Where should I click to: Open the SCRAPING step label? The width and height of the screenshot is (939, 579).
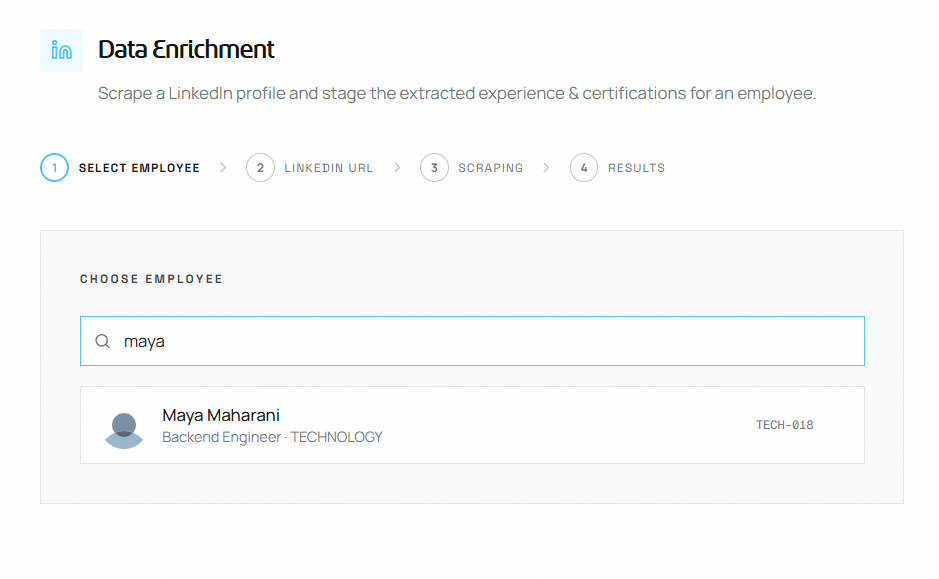coord(491,168)
